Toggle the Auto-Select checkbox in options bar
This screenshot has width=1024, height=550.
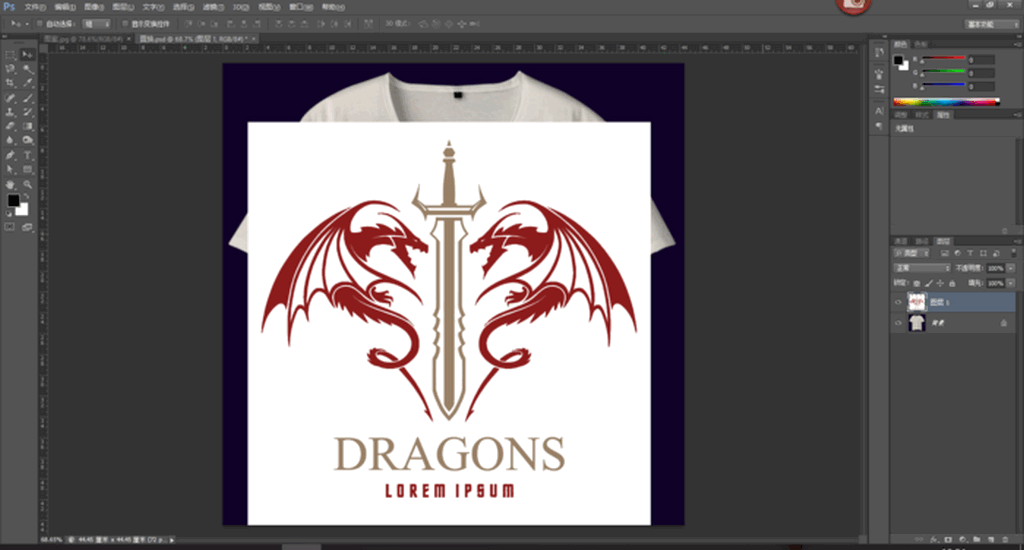coord(39,24)
